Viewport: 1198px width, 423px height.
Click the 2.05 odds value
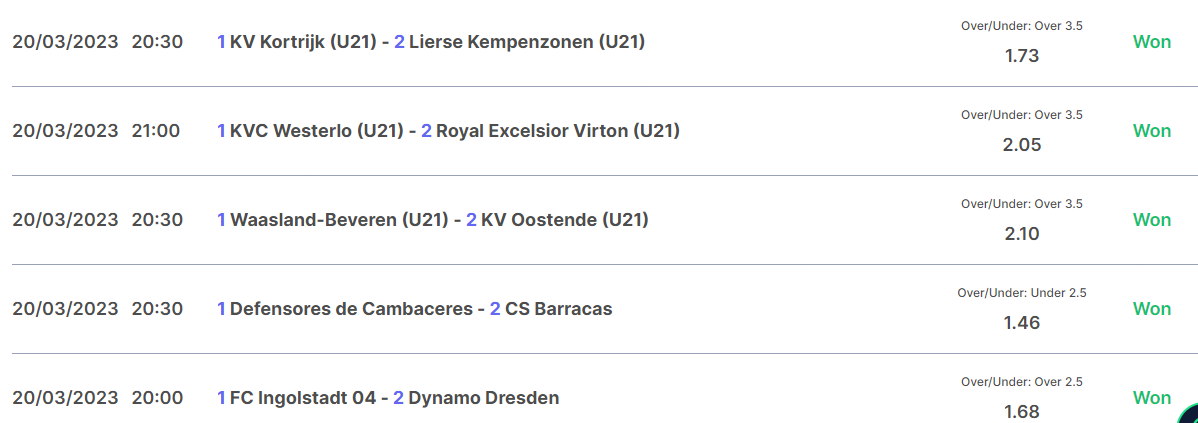click(1022, 145)
